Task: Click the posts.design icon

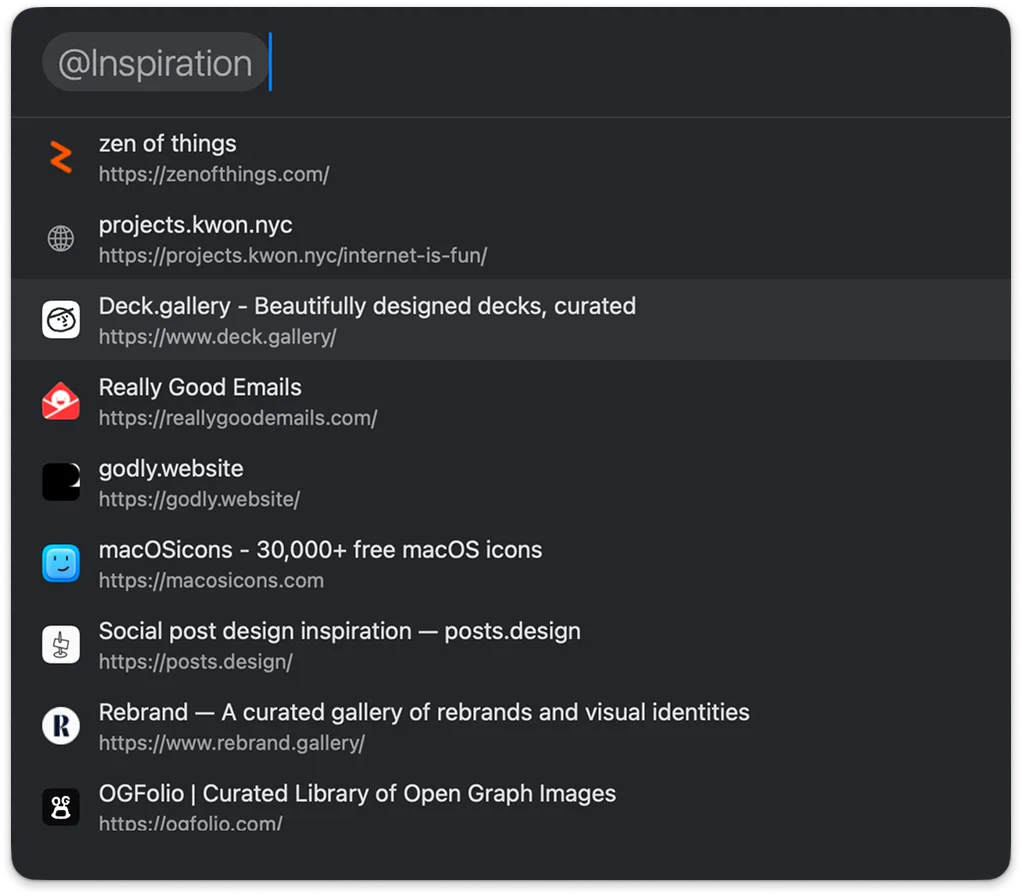Action: (61, 644)
